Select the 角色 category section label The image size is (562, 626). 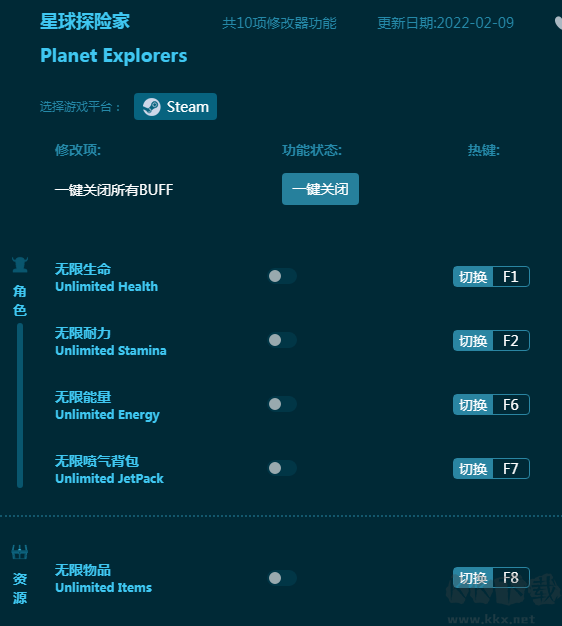pyautogui.click(x=20, y=301)
